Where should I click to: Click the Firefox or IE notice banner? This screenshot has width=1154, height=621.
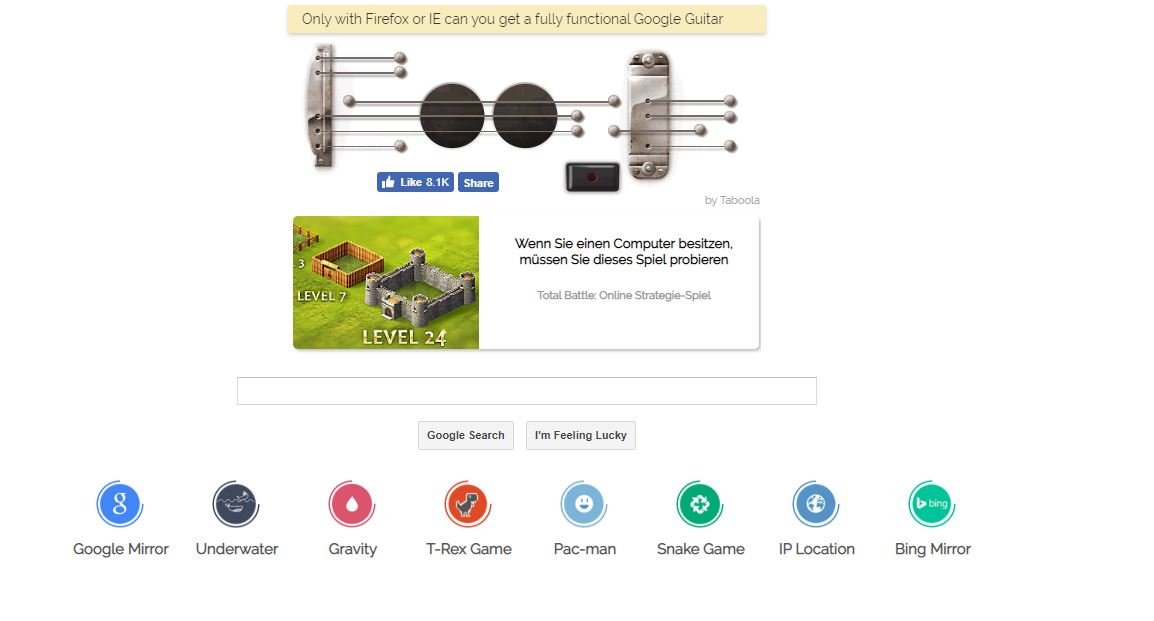click(x=527, y=19)
